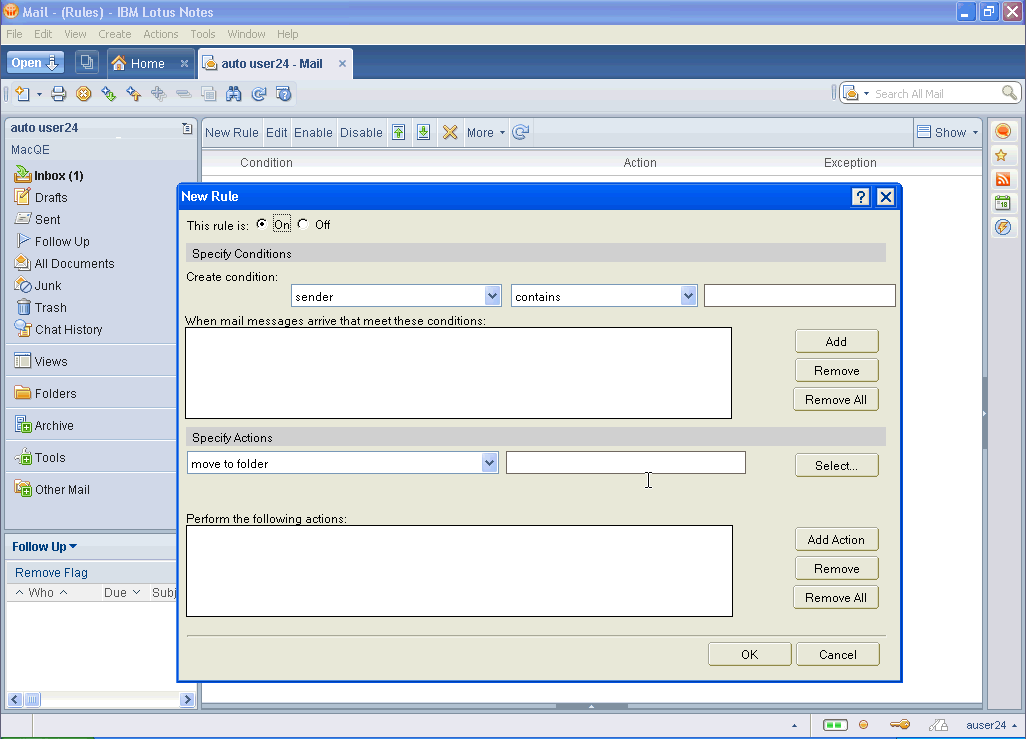Click the move rule up arrow icon
This screenshot has width=1026, height=739.
pos(398,132)
